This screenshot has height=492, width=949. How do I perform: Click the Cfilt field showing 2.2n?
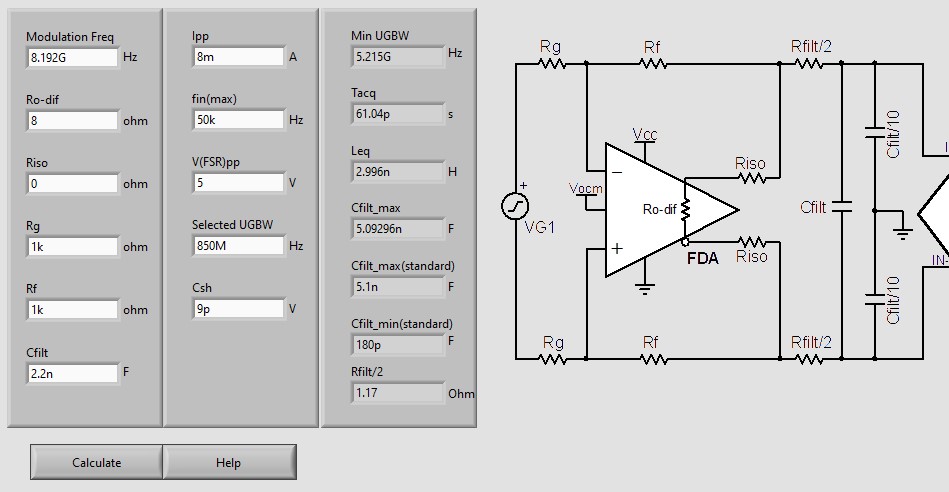[x=73, y=373]
